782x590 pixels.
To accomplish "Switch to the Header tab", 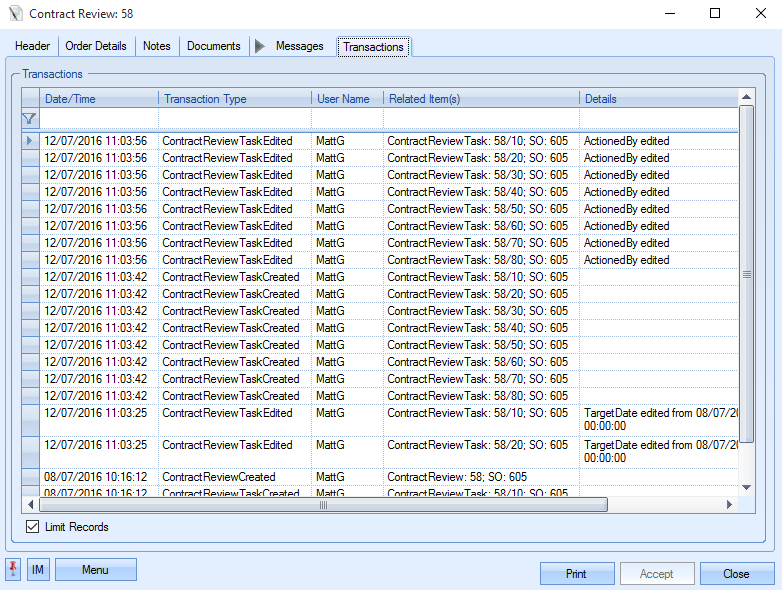I will click(x=33, y=46).
